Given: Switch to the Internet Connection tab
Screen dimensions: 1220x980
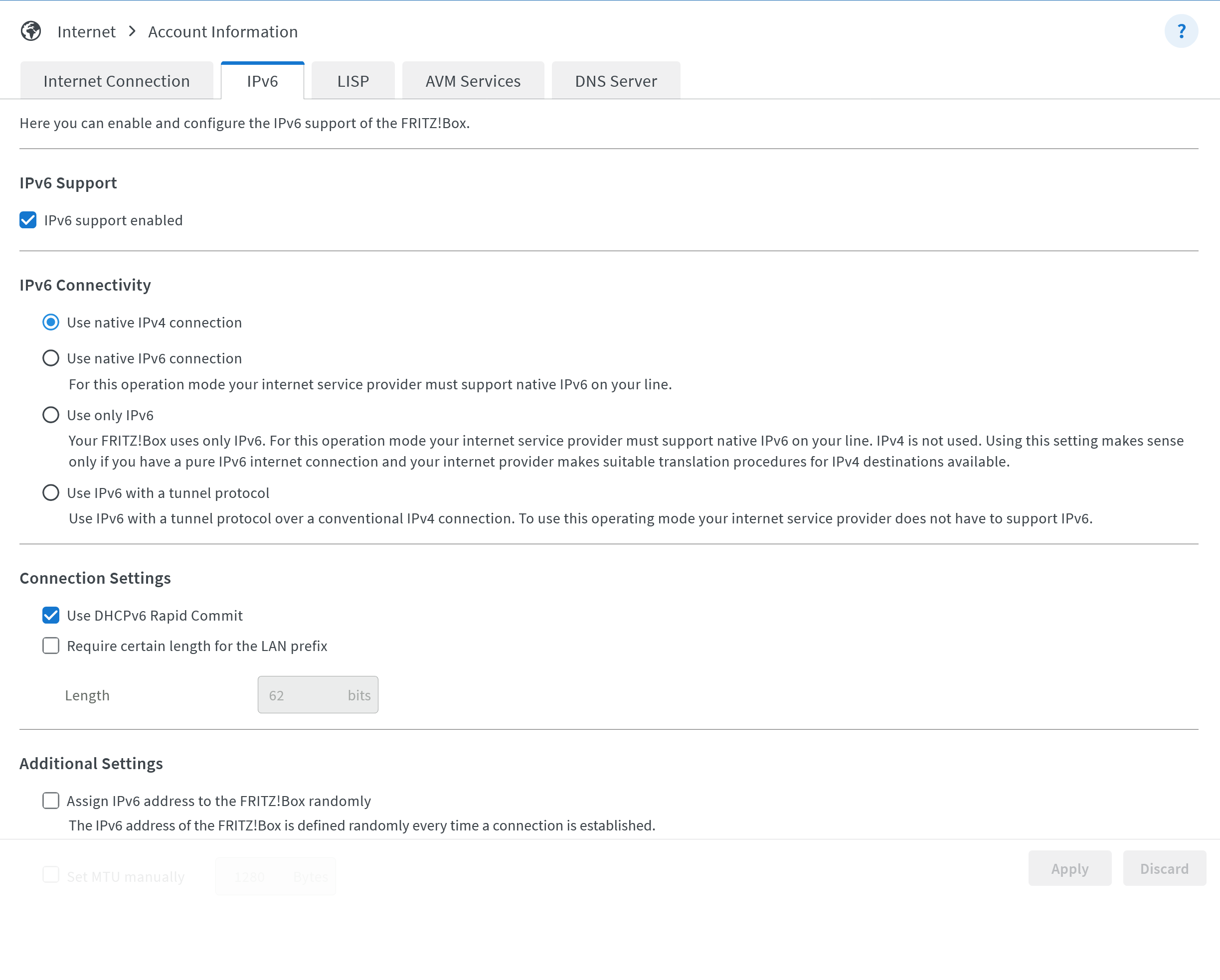Looking at the screenshot, I should point(117,81).
